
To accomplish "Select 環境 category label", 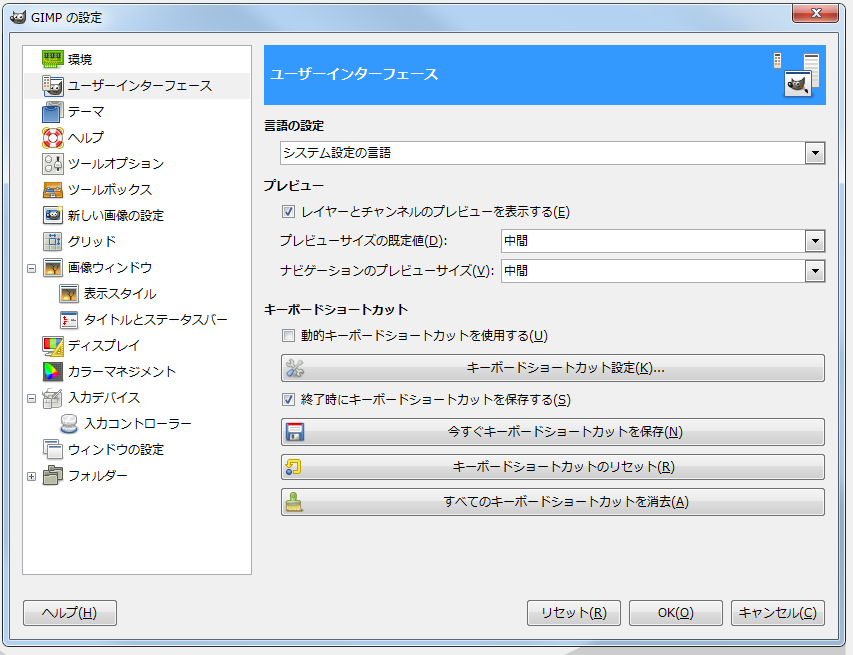I will click(x=80, y=59).
